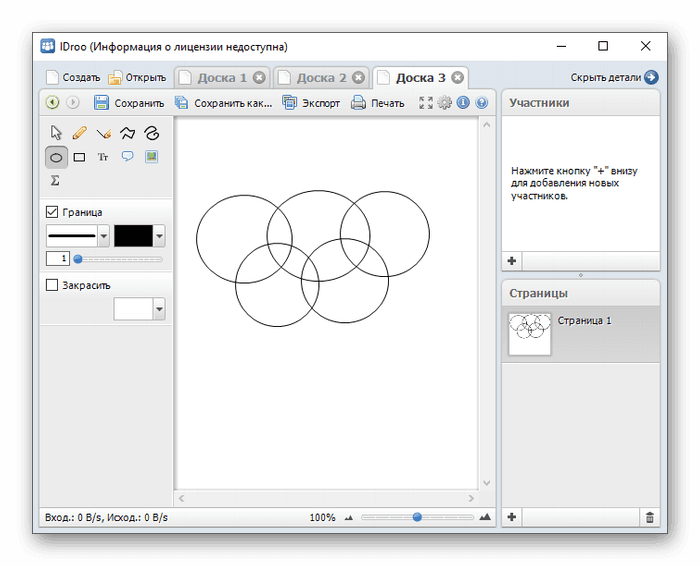700x566 pixels.
Task: Choose the insert image tool
Action: [151, 157]
